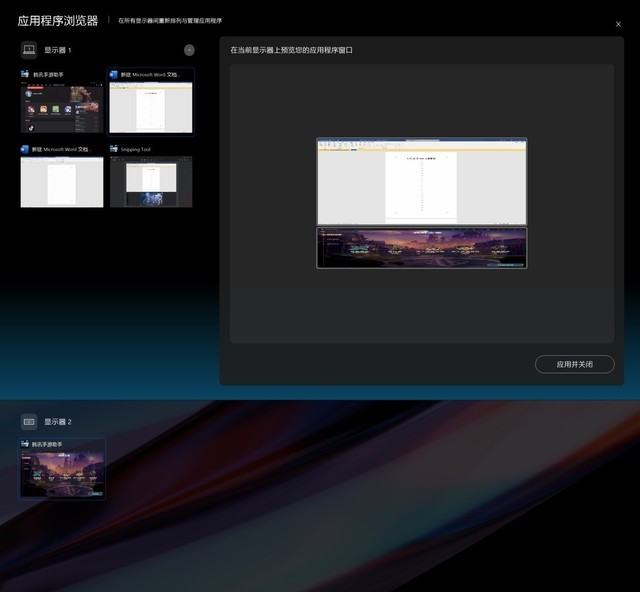Viewport: 640px width, 592px height.
Task: Select the unhighlighted Word document thumbnail
Action: (62, 182)
